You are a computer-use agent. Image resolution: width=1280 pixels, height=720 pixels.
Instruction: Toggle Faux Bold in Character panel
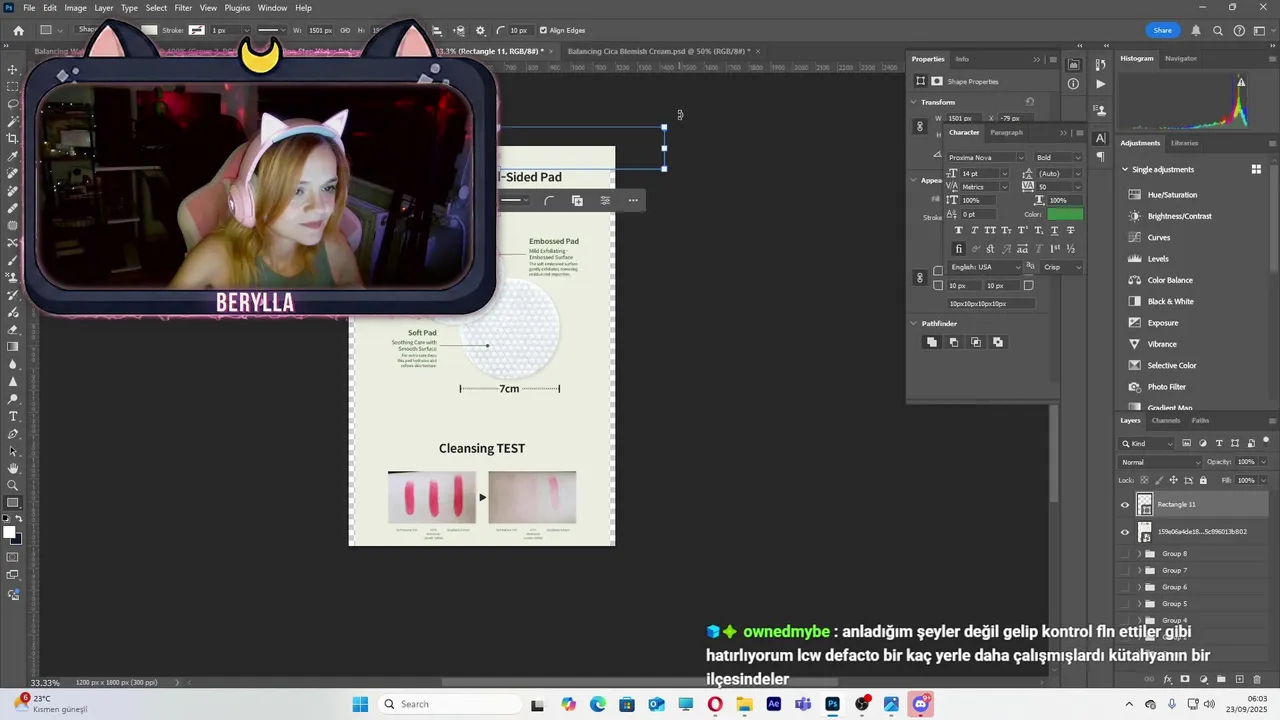[x=959, y=231]
